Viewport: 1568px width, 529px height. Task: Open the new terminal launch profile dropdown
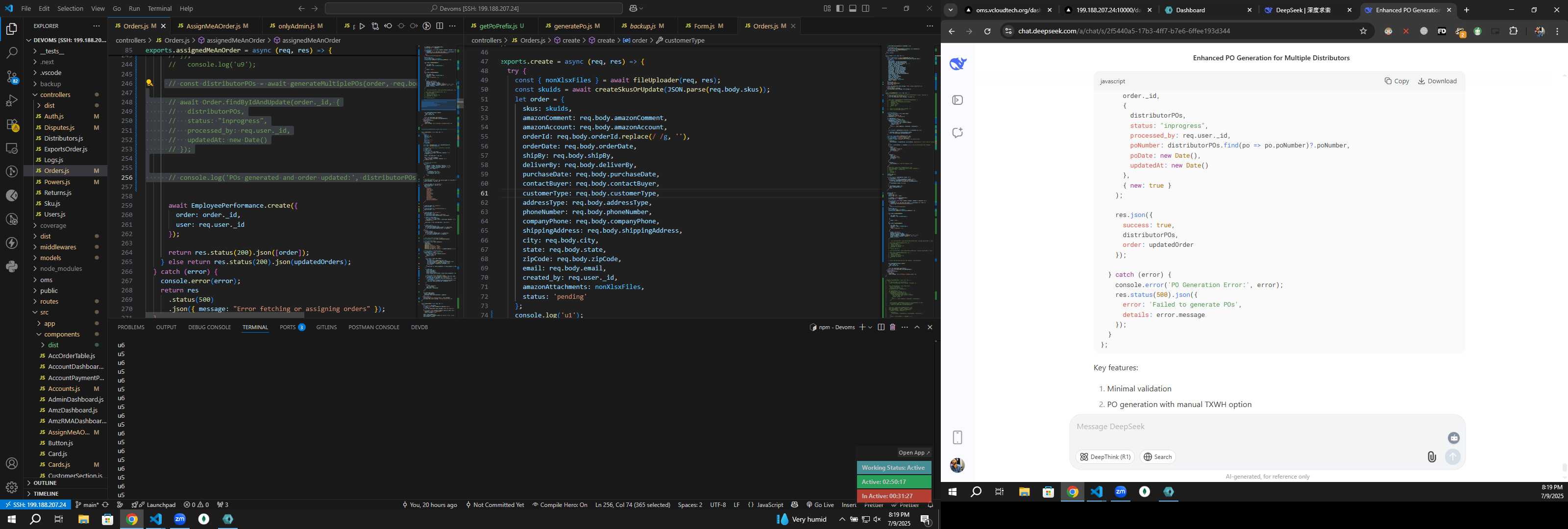pyautogui.click(x=870, y=328)
